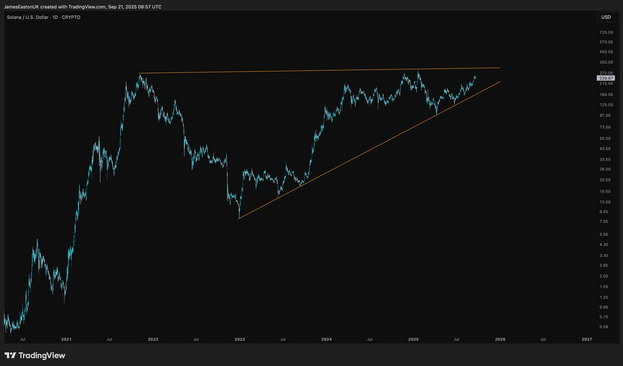Click the 160.00 price level on axis
Image resolution: width=623 pixels, height=366 pixels.
[606, 95]
